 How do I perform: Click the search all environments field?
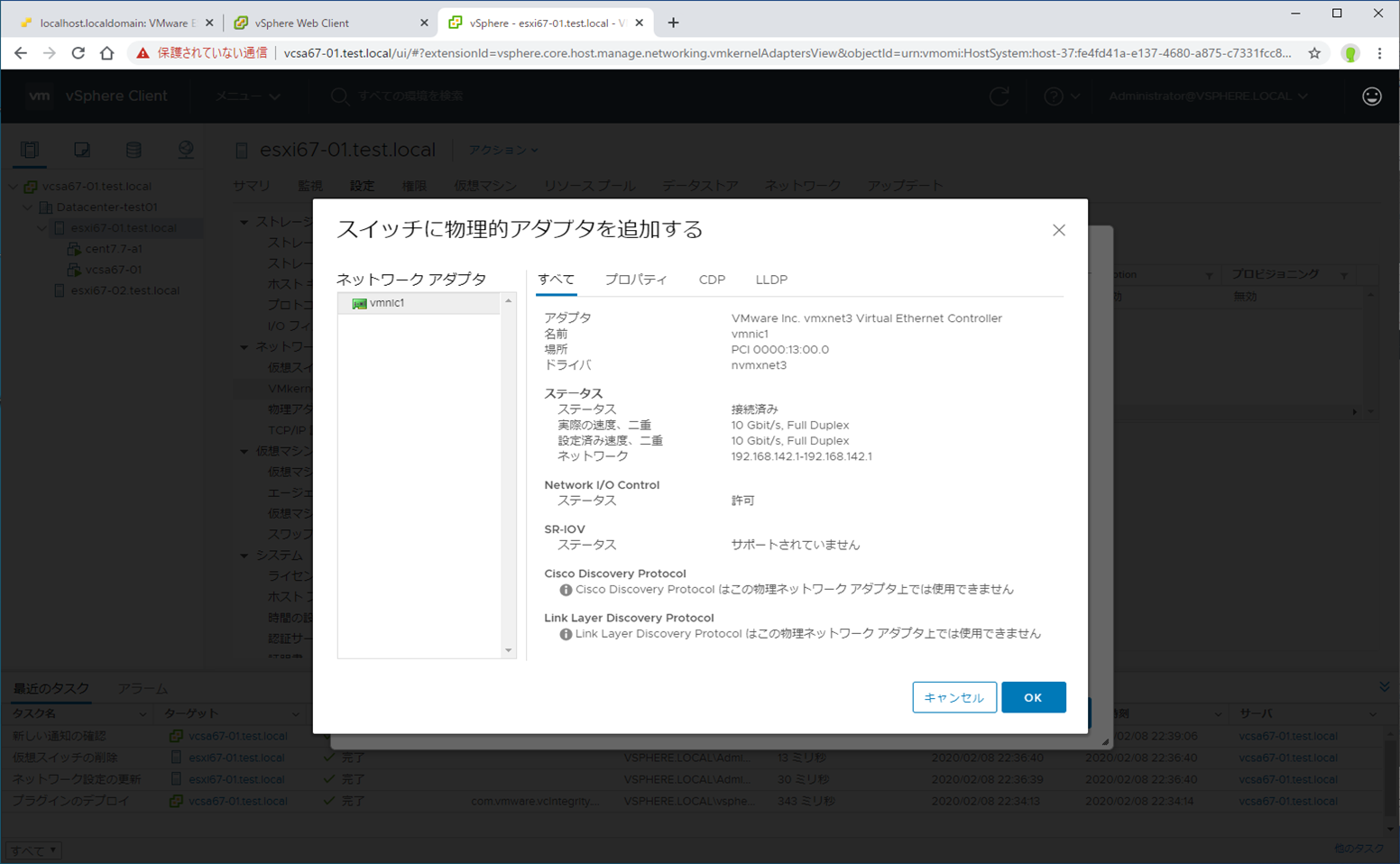click(410, 96)
